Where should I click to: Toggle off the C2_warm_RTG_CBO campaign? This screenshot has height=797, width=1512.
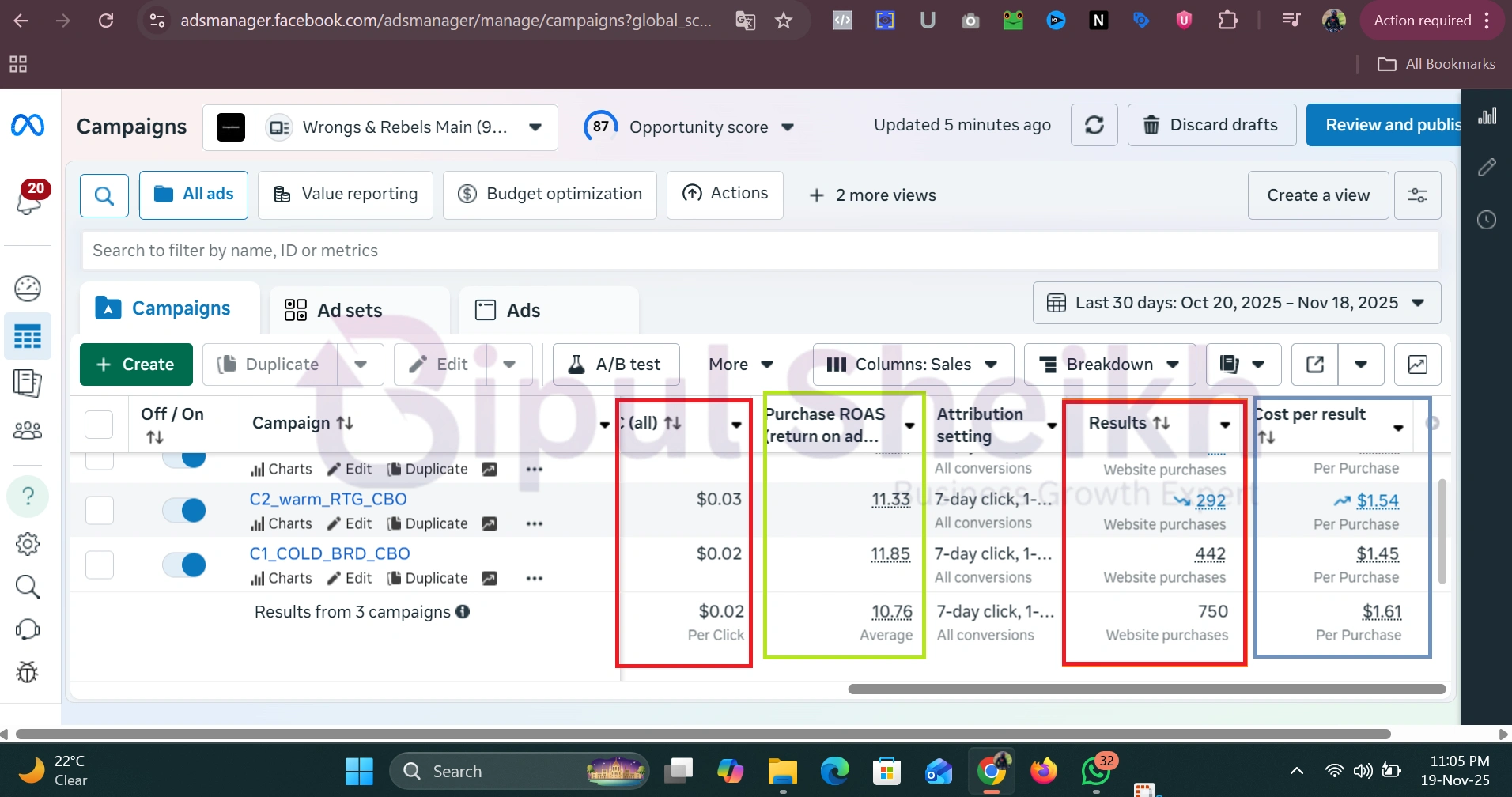(184, 511)
